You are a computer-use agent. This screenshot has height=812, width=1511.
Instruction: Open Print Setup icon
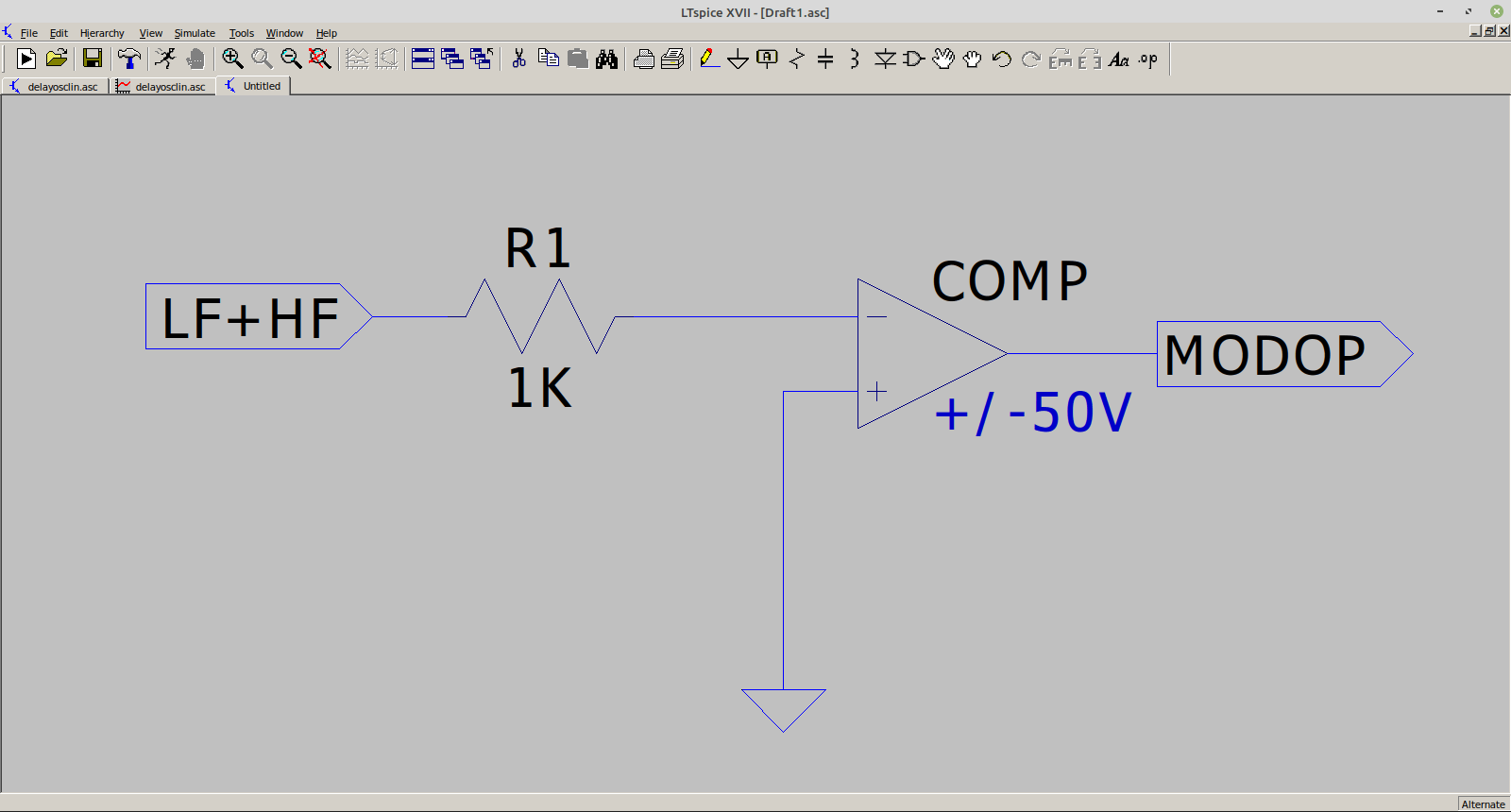pos(644,59)
